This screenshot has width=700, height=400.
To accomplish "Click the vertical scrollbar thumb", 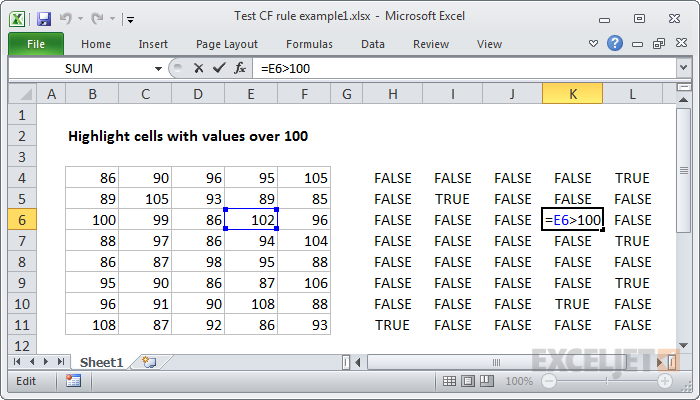I will (x=683, y=170).
